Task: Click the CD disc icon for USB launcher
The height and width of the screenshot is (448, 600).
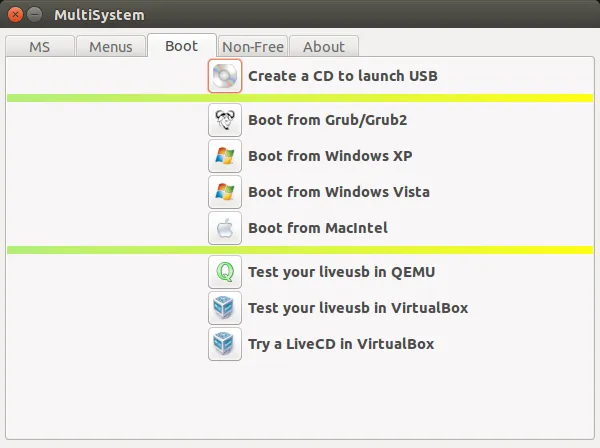Action: pos(225,76)
